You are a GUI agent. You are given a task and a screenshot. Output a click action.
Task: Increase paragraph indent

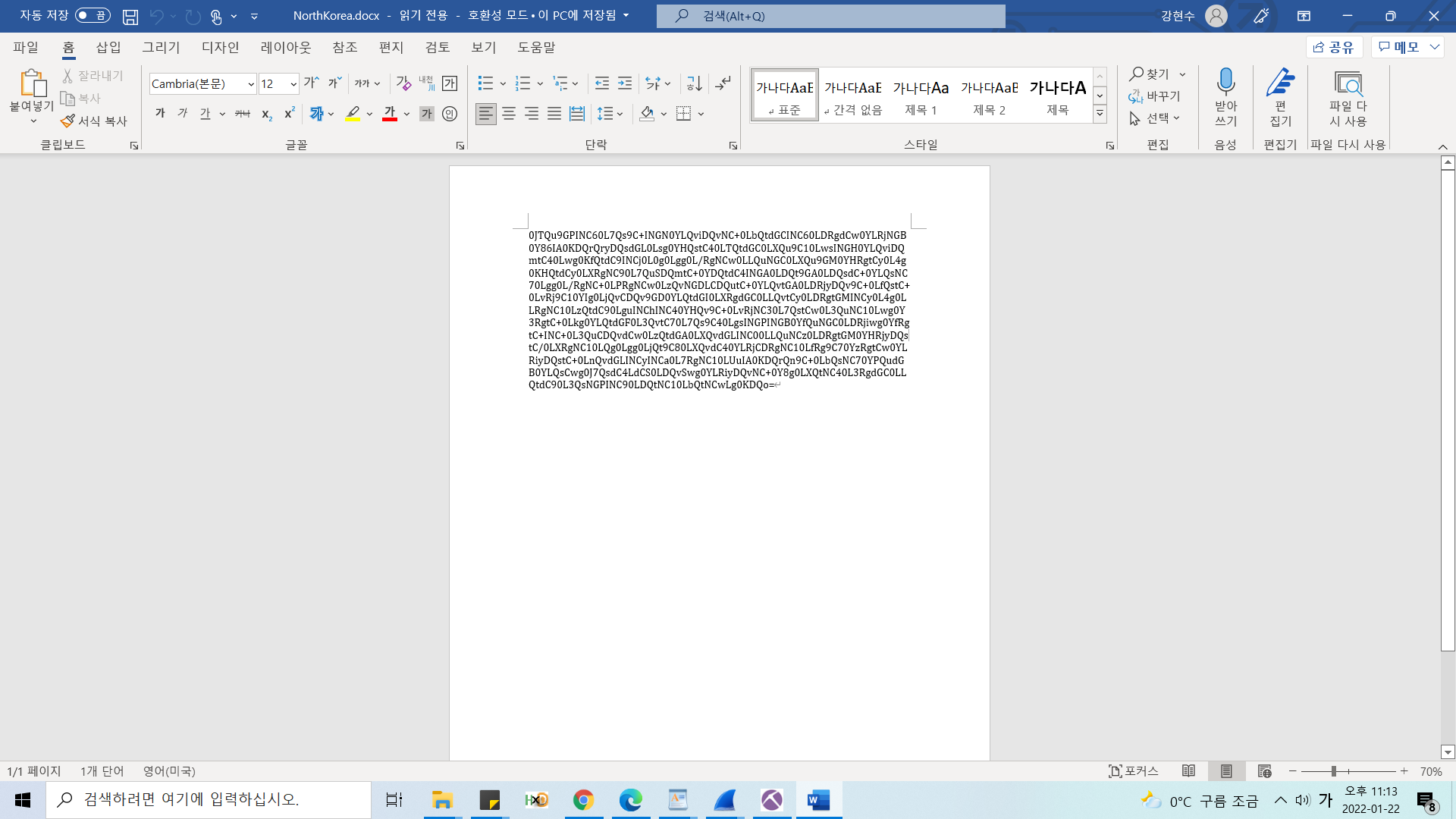[625, 83]
